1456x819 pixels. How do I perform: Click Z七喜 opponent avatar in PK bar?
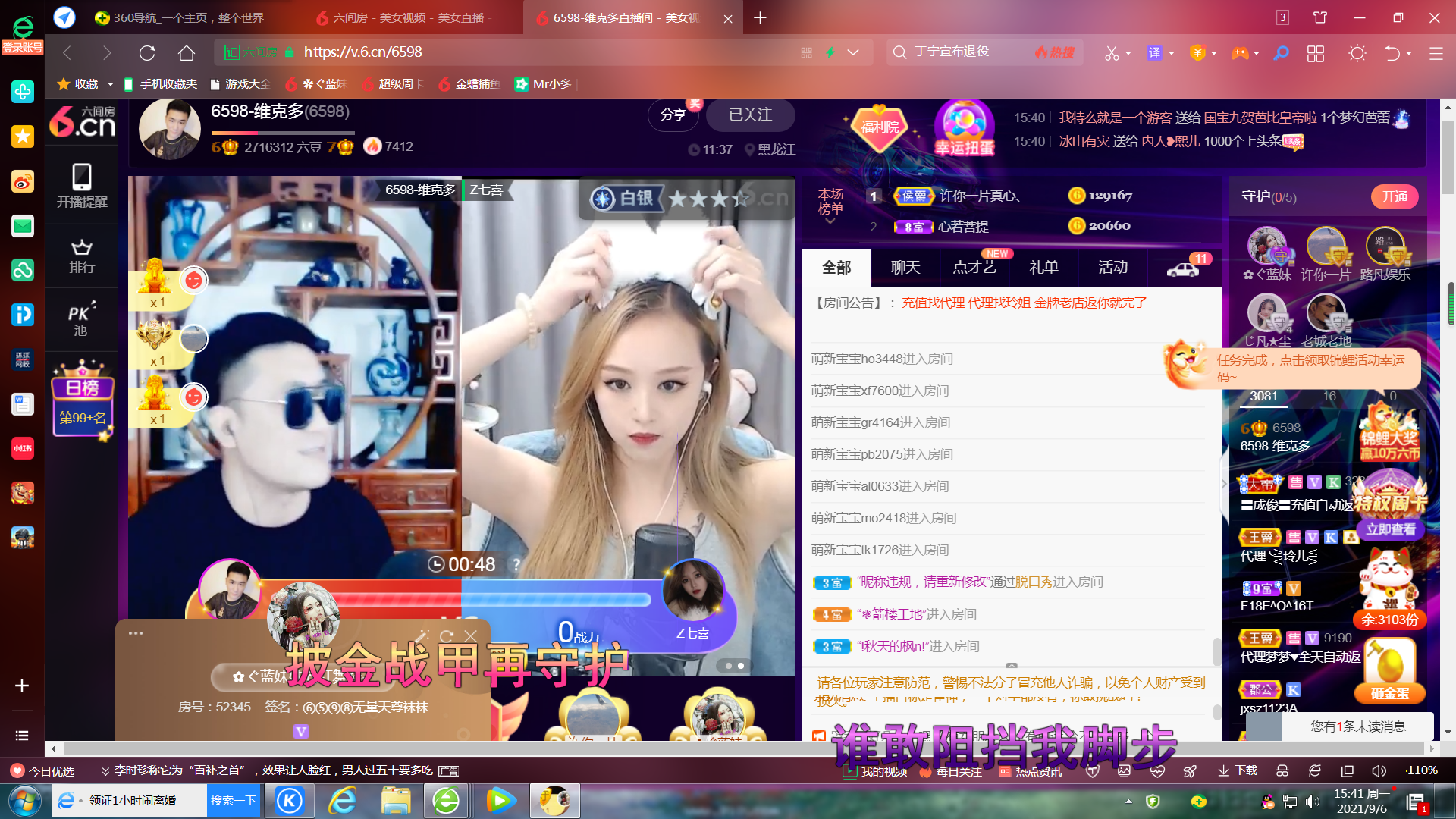(x=693, y=590)
